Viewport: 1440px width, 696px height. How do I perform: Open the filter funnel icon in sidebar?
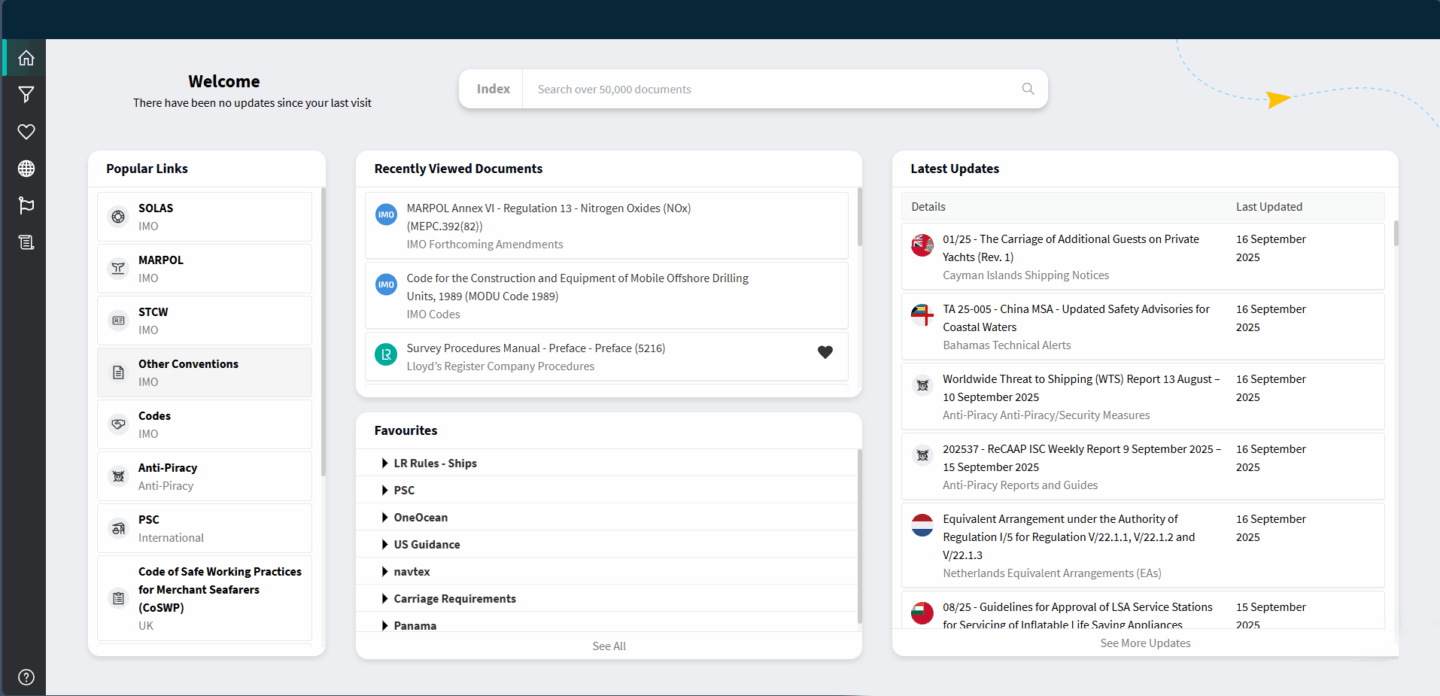tap(26, 94)
